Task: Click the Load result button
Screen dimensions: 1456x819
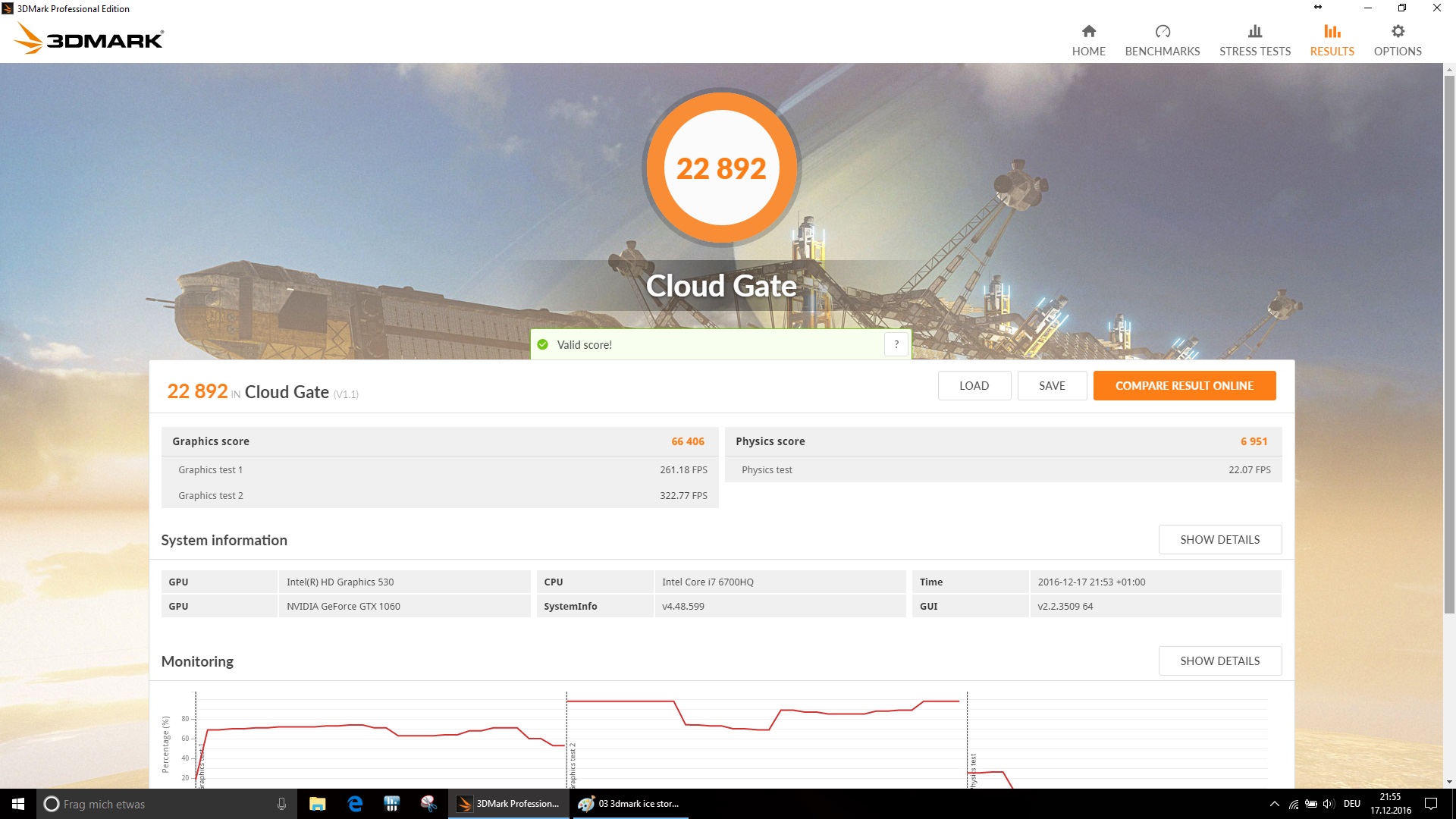Action: [974, 386]
